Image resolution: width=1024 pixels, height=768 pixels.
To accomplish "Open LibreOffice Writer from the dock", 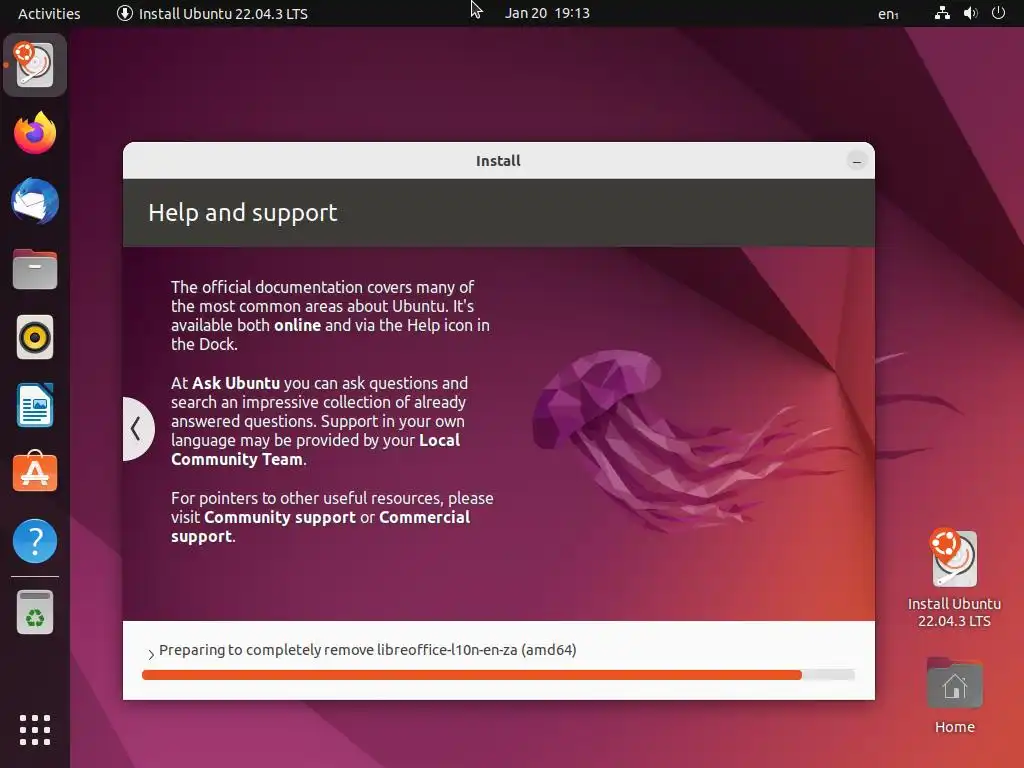I will click(35, 405).
